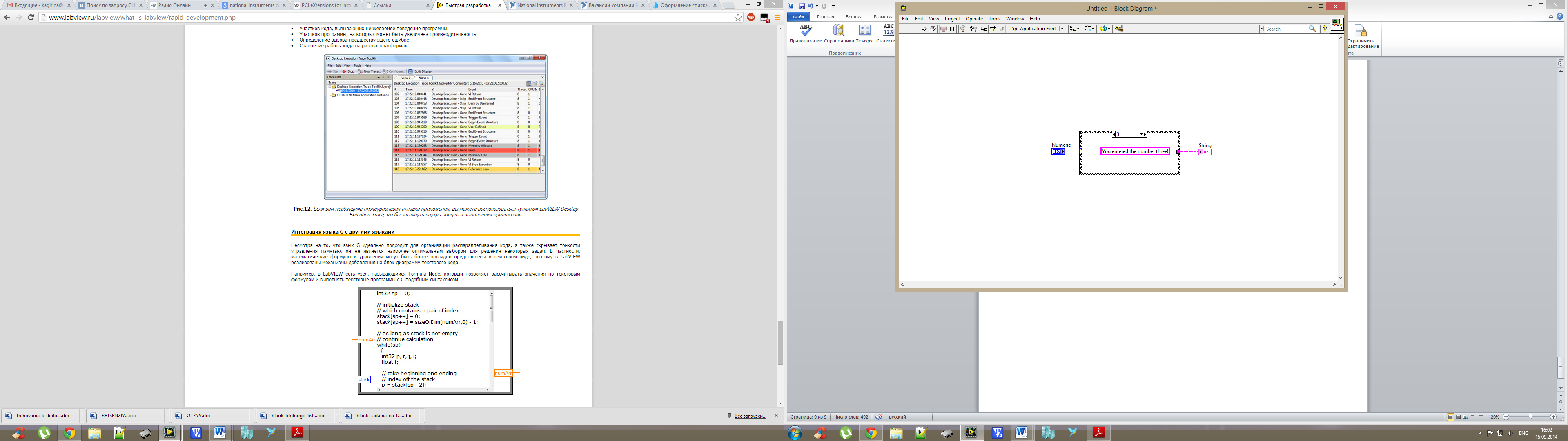Click Все загрузки link
Viewport: 1568px width, 441px height.
coord(750,415)
